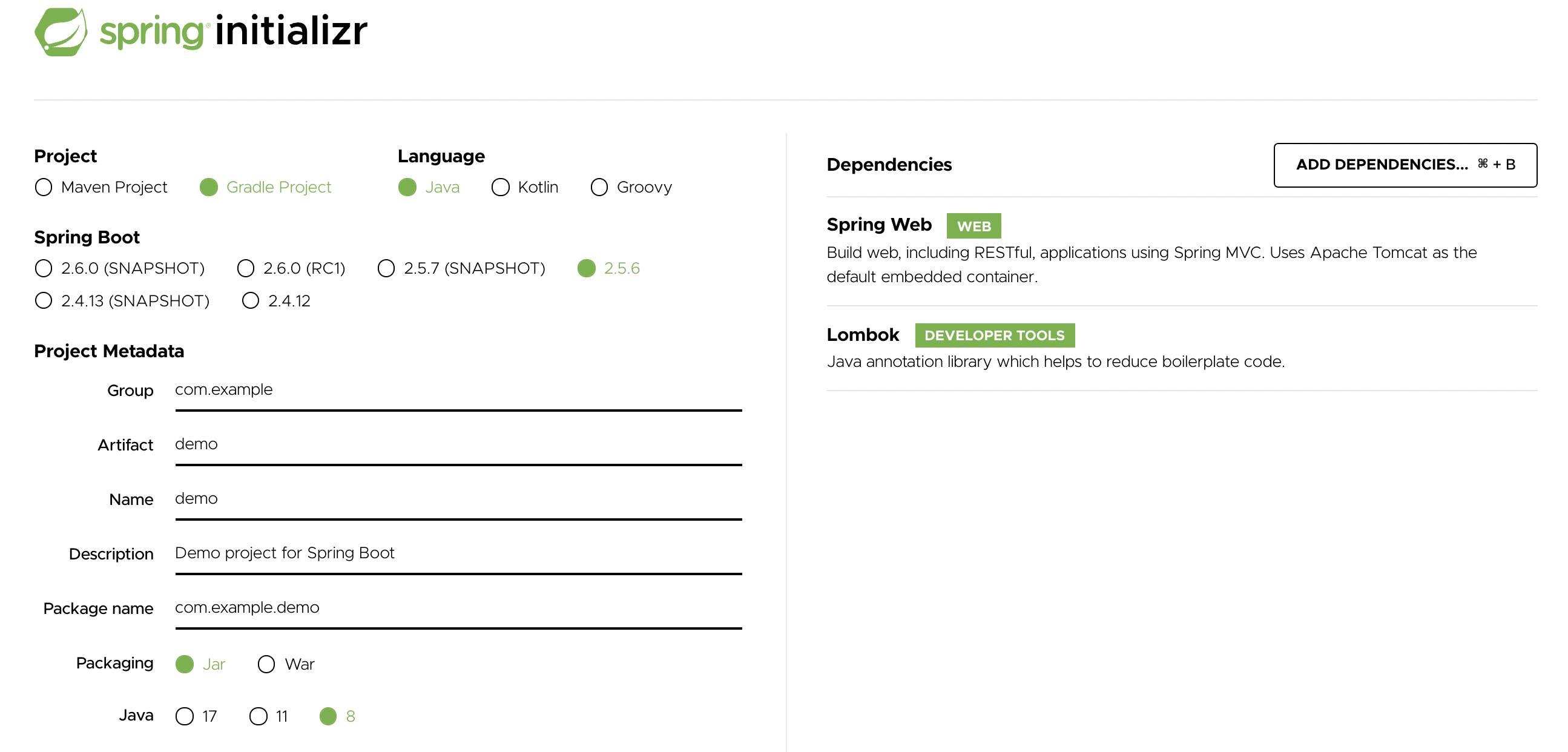Choose Kotlin as the language

pos(500,188)
